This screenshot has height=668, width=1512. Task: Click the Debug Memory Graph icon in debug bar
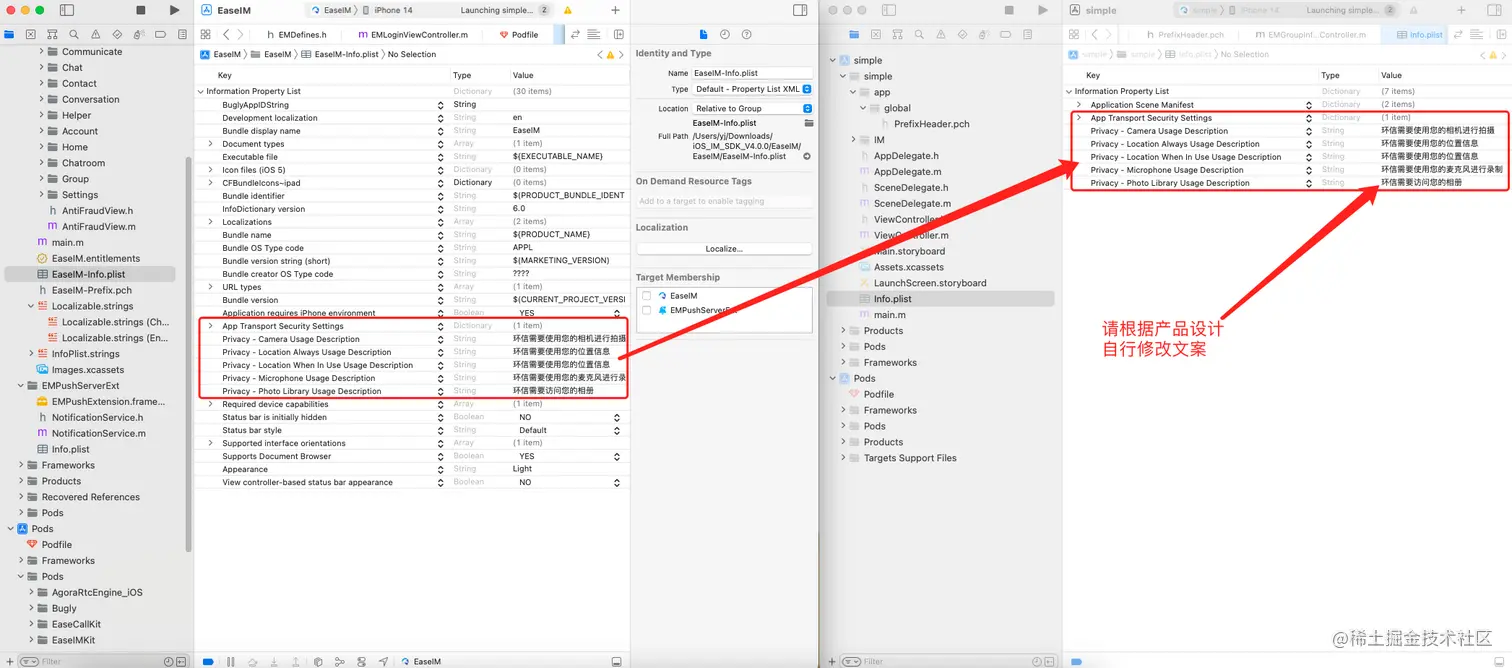click(340, 662)
